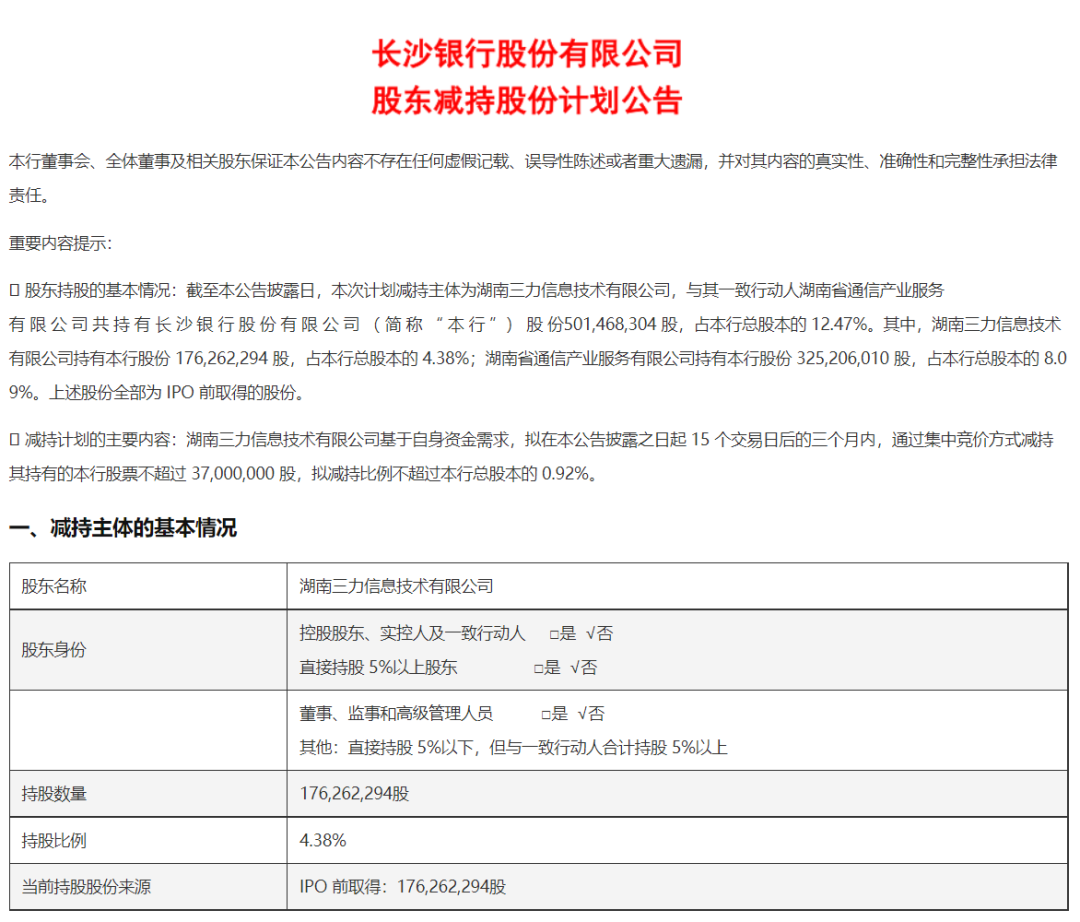This screenshot has height=922, width=1080.
Task: Click the √否 mark for 控股股东、实控人及一致行动人
Action: [x=600, y=634]
